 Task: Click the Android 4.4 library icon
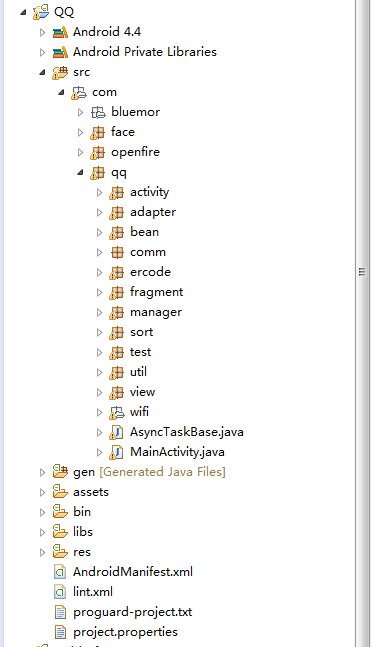pos(60,32)
